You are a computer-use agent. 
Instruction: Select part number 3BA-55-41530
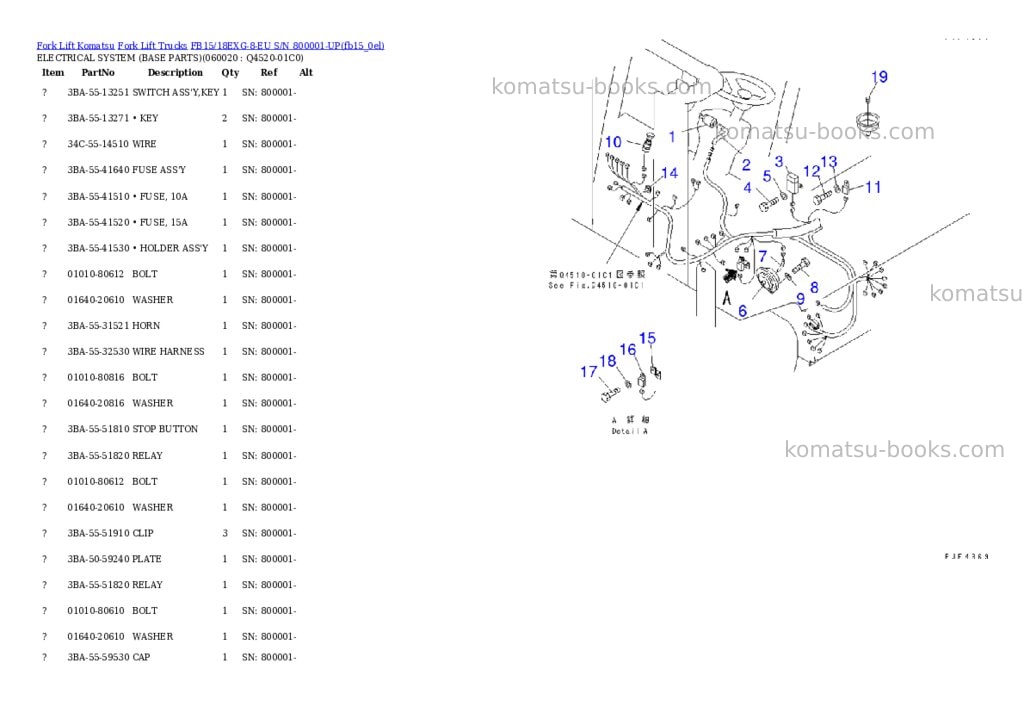[x=98, y=248]
